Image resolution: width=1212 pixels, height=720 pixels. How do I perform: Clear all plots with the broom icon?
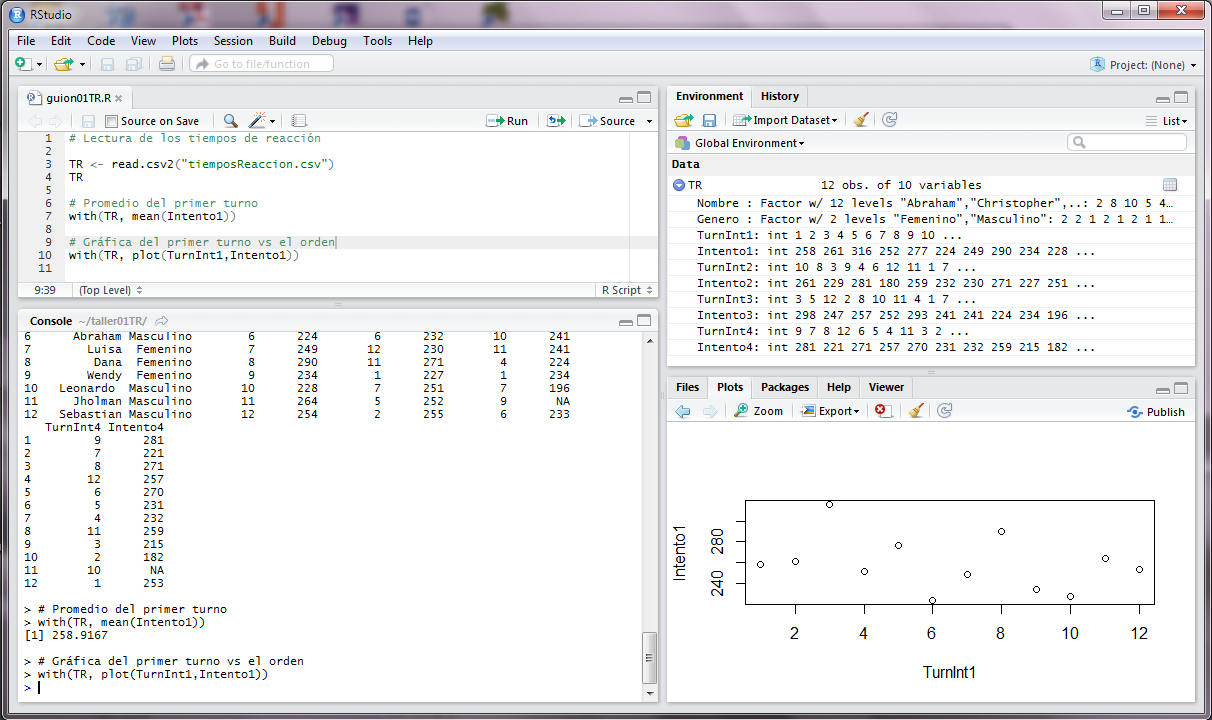tap(915, 411)
